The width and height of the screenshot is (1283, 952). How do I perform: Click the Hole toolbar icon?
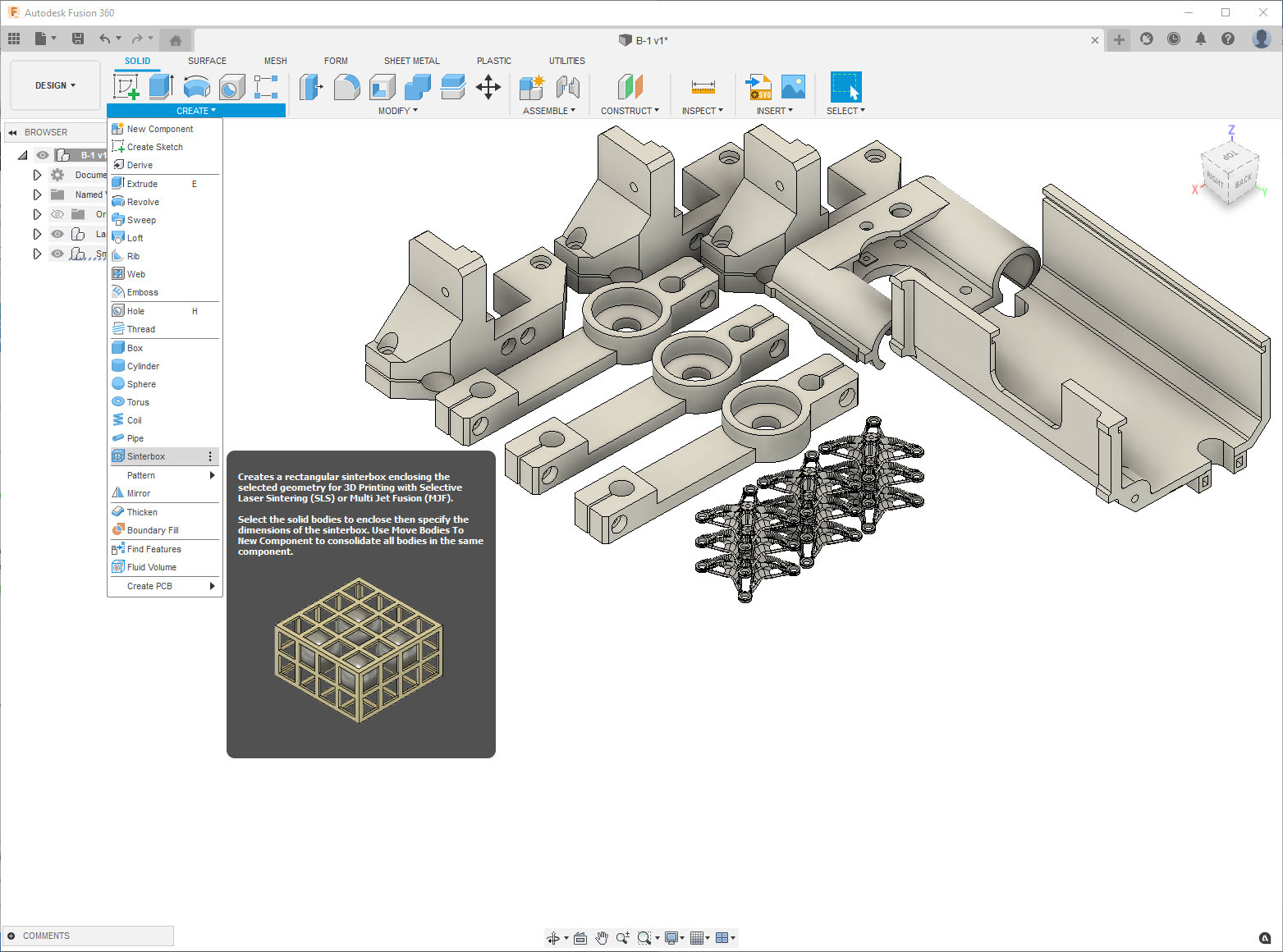tap(231, 86)
